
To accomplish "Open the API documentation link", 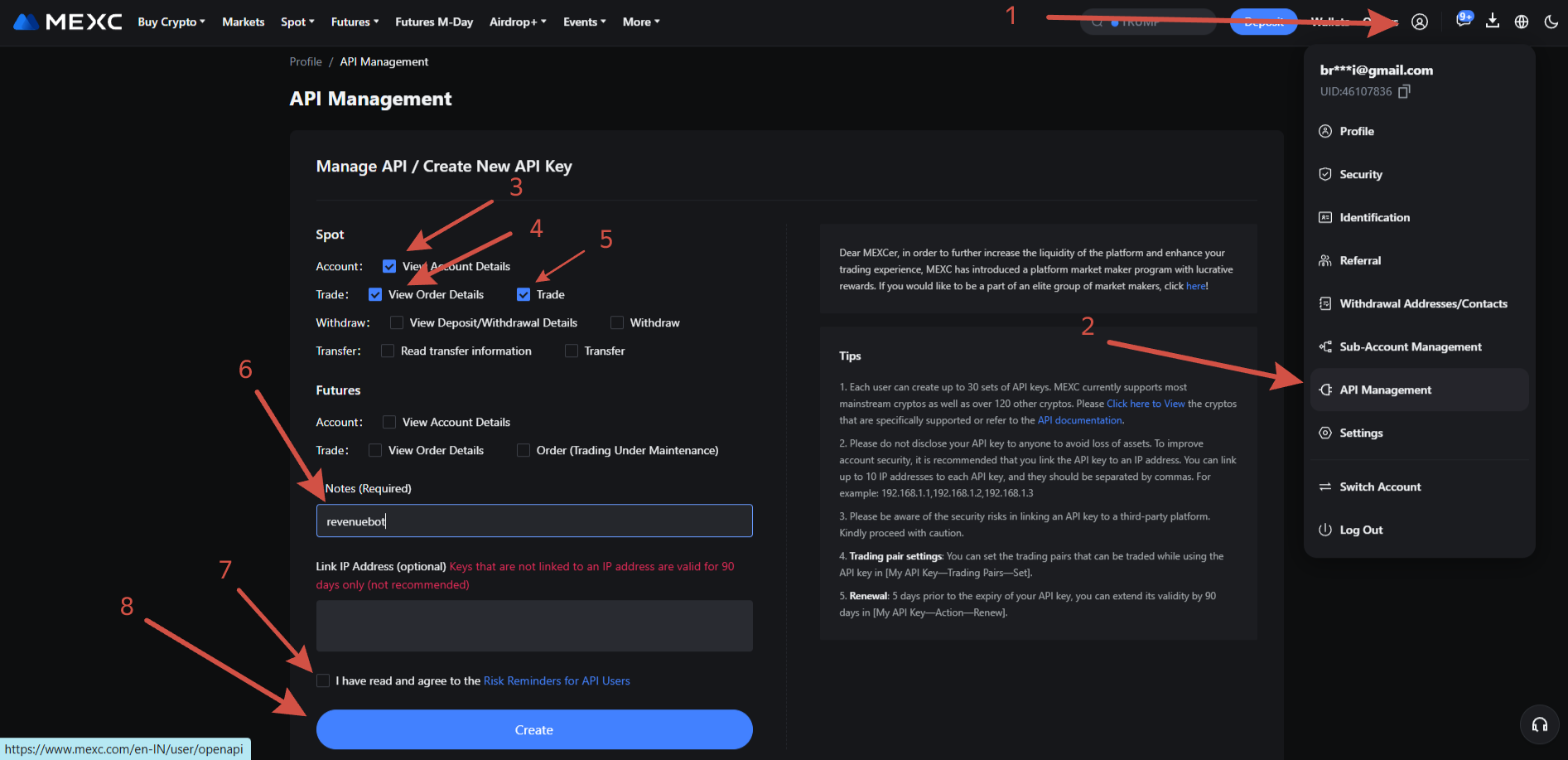I will pos(1080,420).
